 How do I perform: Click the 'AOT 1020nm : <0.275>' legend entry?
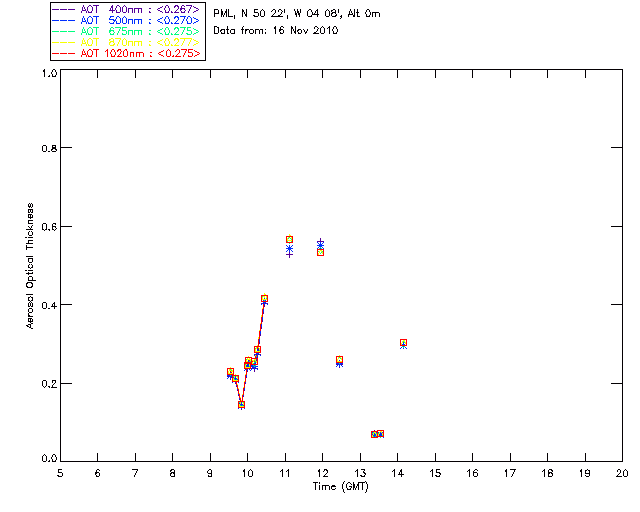point(127,54)
